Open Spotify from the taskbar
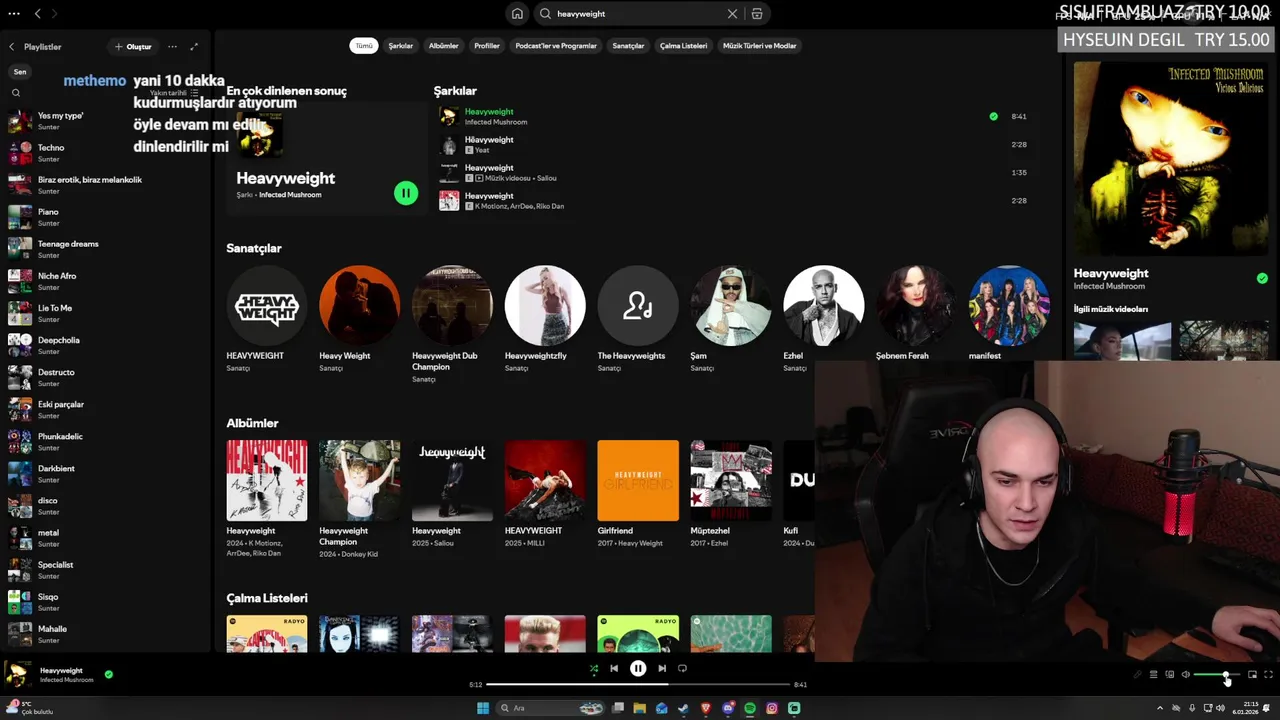1280x720 pixels. click(750, 708)
